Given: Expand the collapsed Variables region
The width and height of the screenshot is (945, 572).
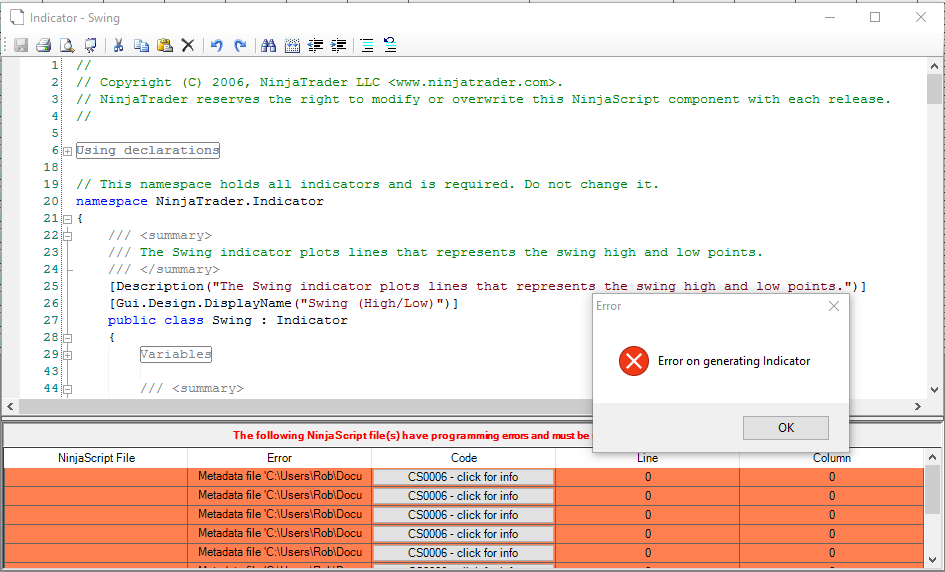Looking at the screenshot, I should pyautogui.click(x=67, y=355).
